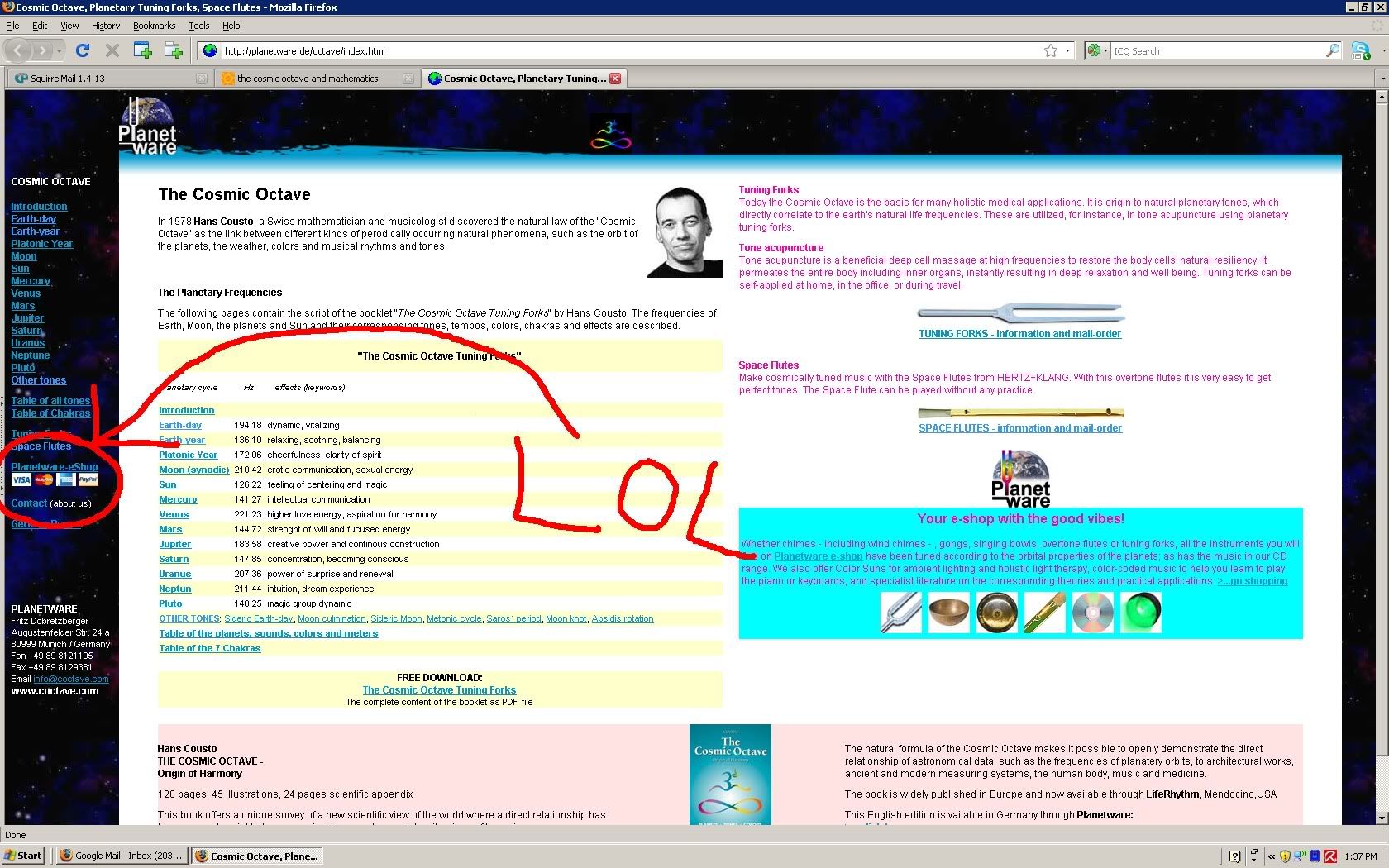Click the site globe icon in the address bar
Viewport: 1389px width, 868px height.
tap(211, 50)
